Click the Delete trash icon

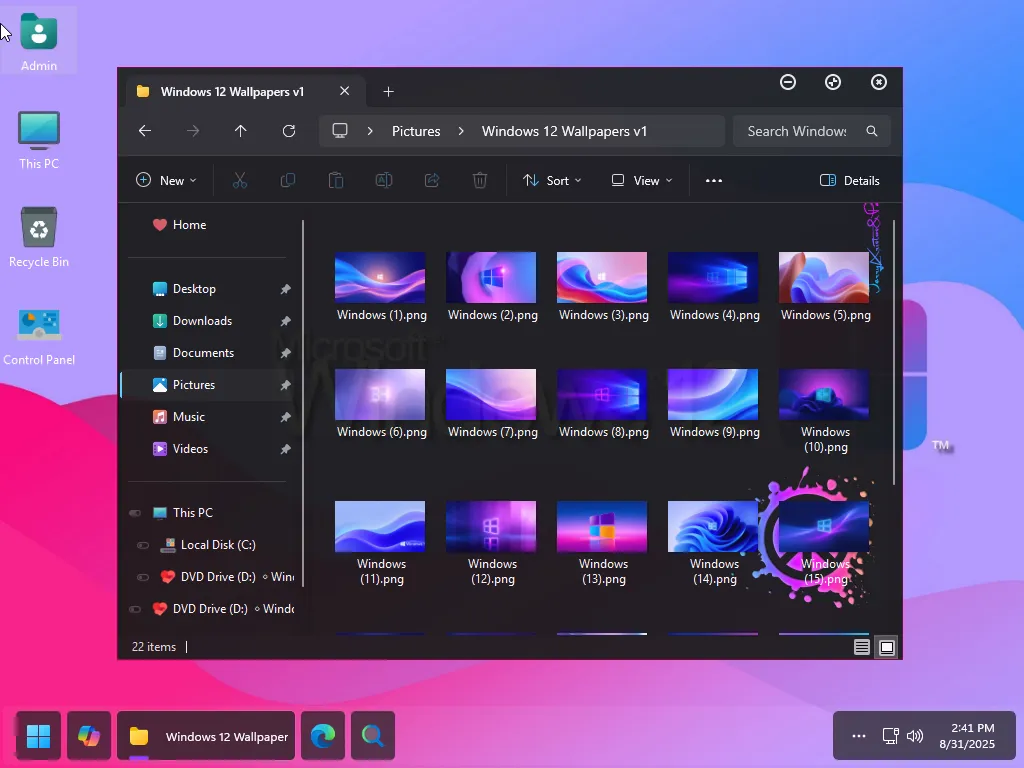click(x=479, y=180)
